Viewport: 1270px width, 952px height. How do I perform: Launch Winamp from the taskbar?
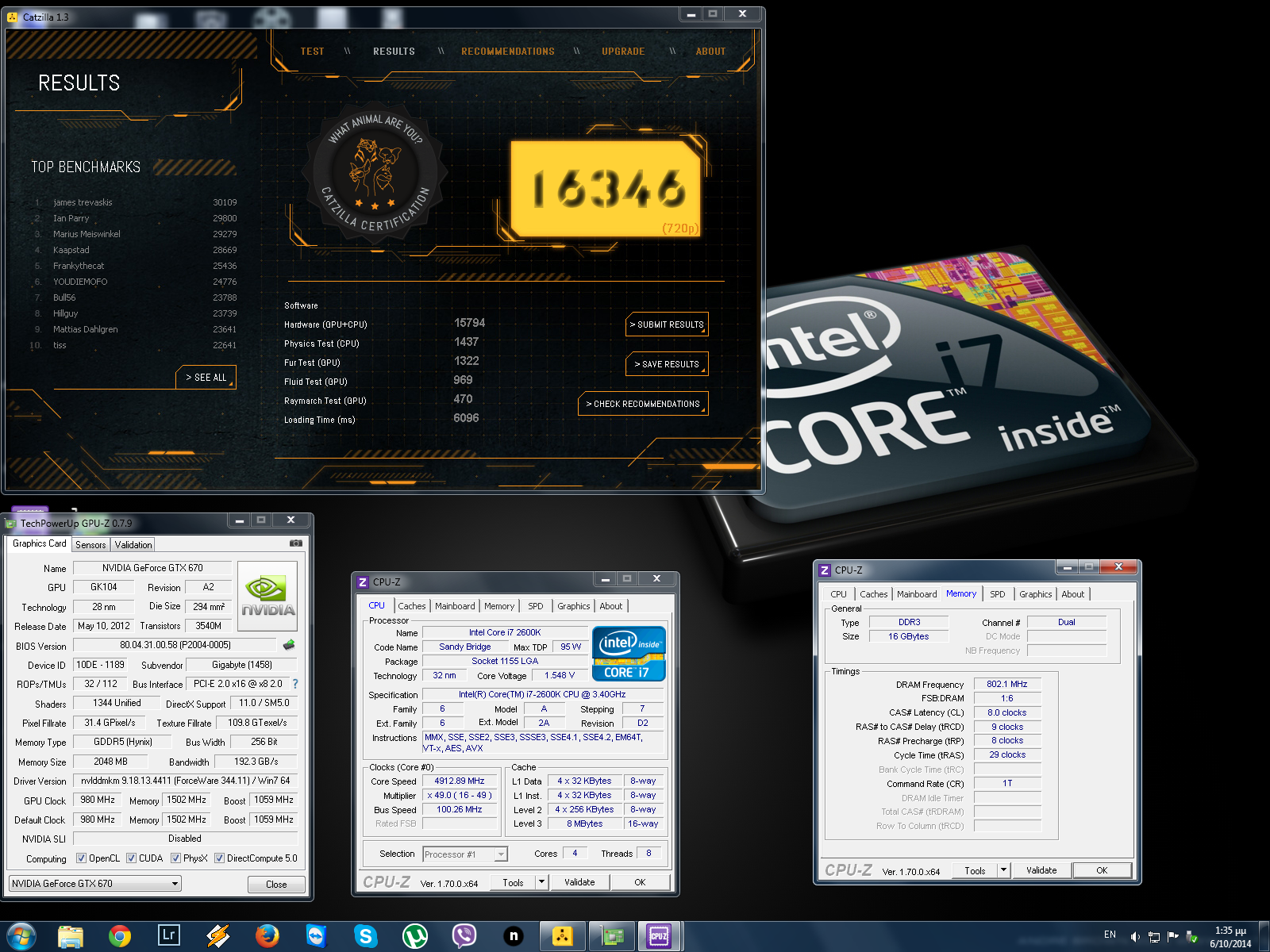pos(217,936)
